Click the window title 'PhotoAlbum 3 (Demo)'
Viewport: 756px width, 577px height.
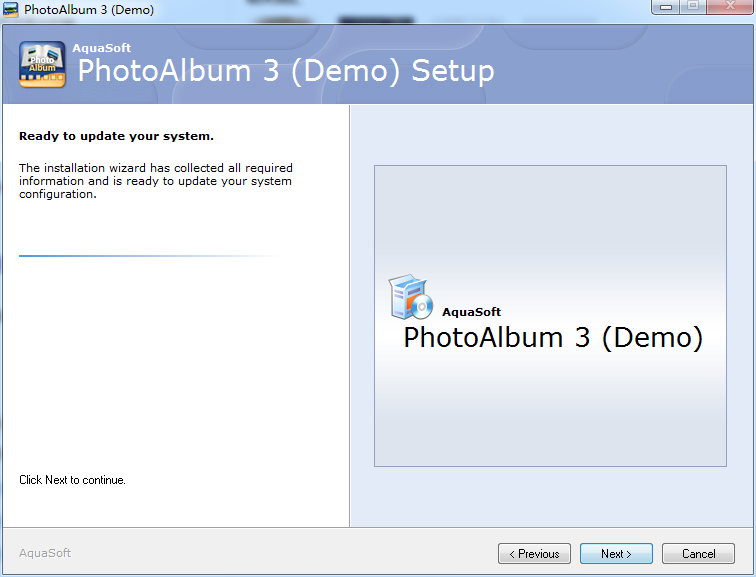point(89,10)
